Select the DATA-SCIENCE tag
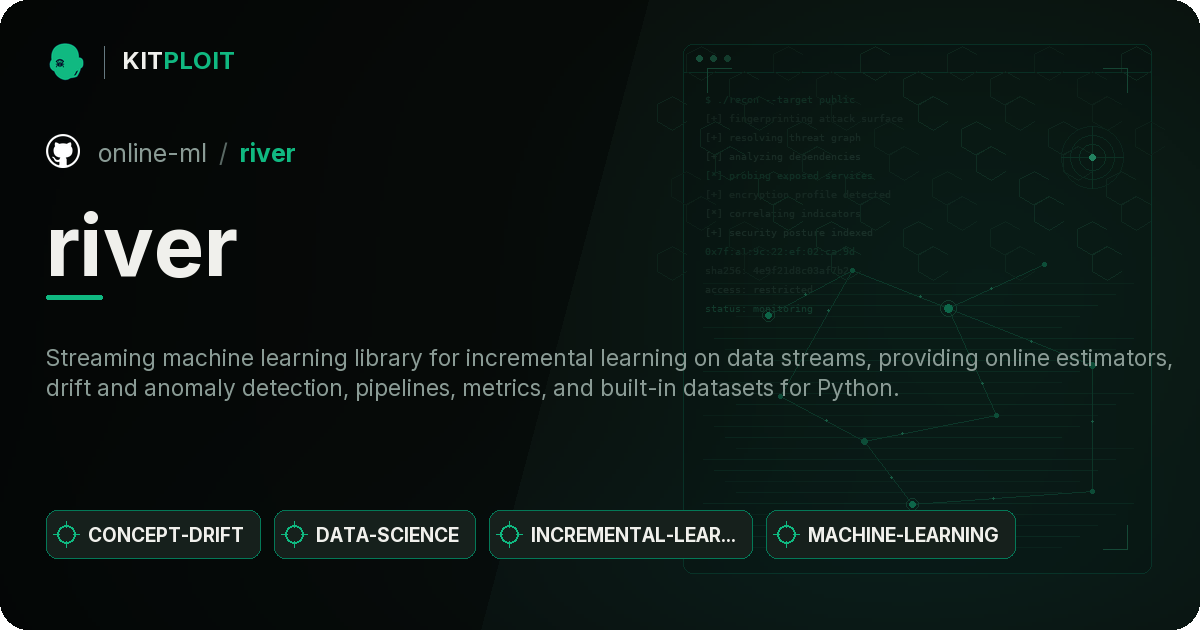The width and height of the screenshot is (1200, 630). (x=375, y=535)
